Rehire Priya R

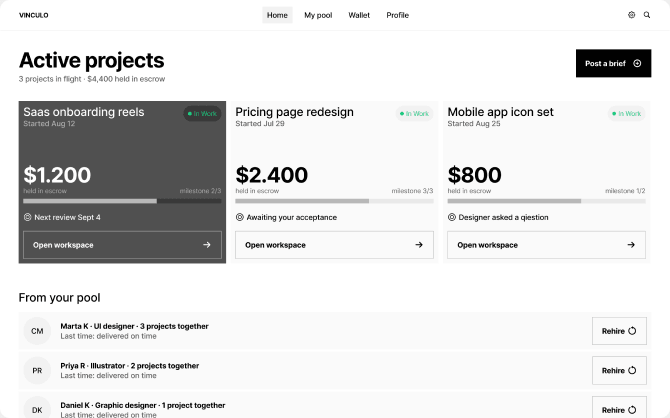point(619,371)
